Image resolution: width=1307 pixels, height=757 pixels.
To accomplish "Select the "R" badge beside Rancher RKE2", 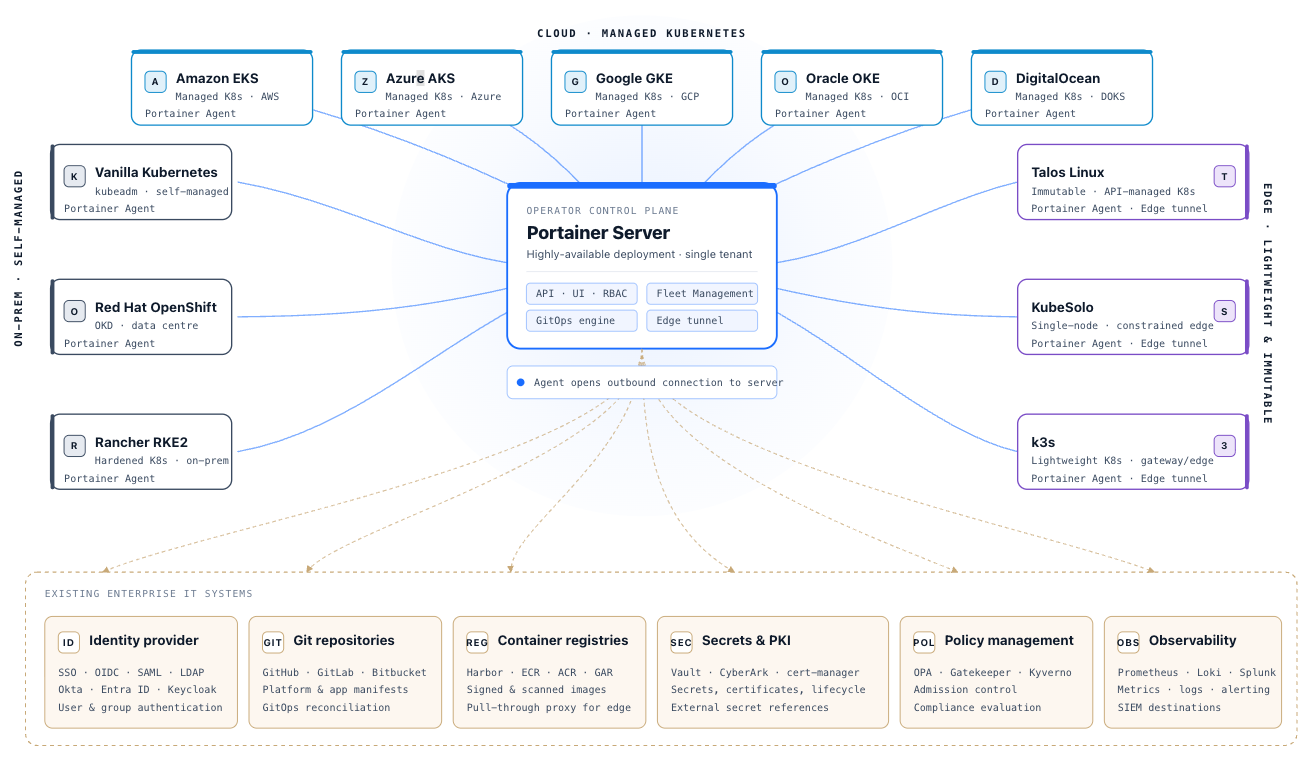I will [x=74, y=446].
